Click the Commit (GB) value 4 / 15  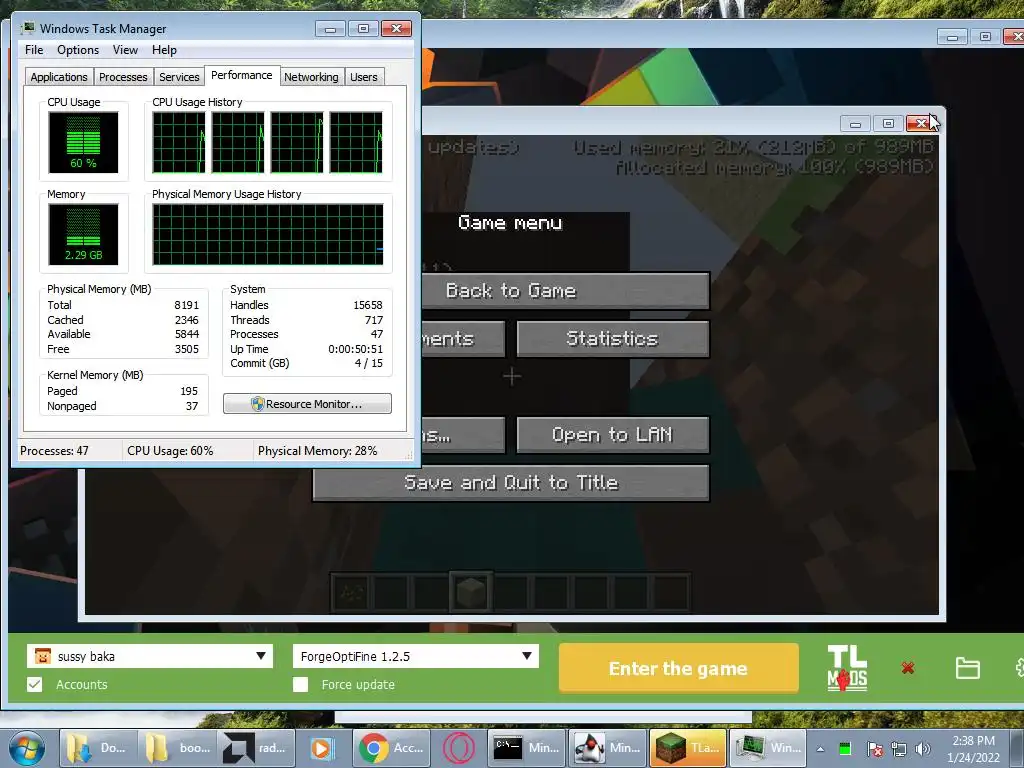click(x=369, y=363)
